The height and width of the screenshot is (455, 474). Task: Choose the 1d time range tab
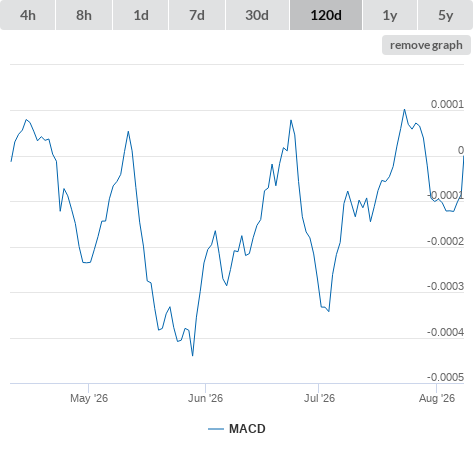(141, 15)
